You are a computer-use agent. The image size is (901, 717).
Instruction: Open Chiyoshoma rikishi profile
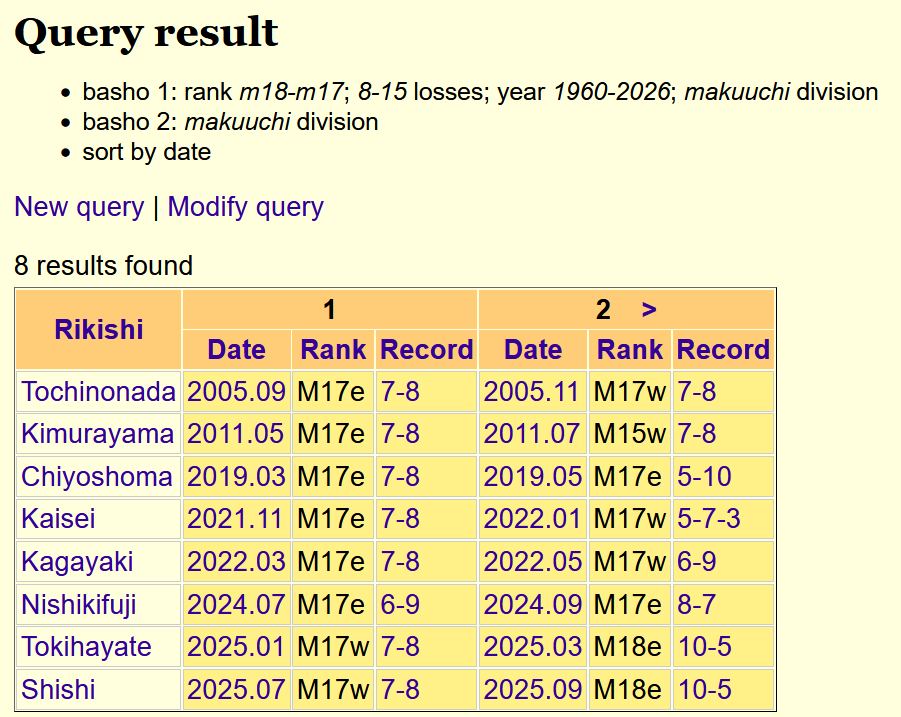click(97, 477)
